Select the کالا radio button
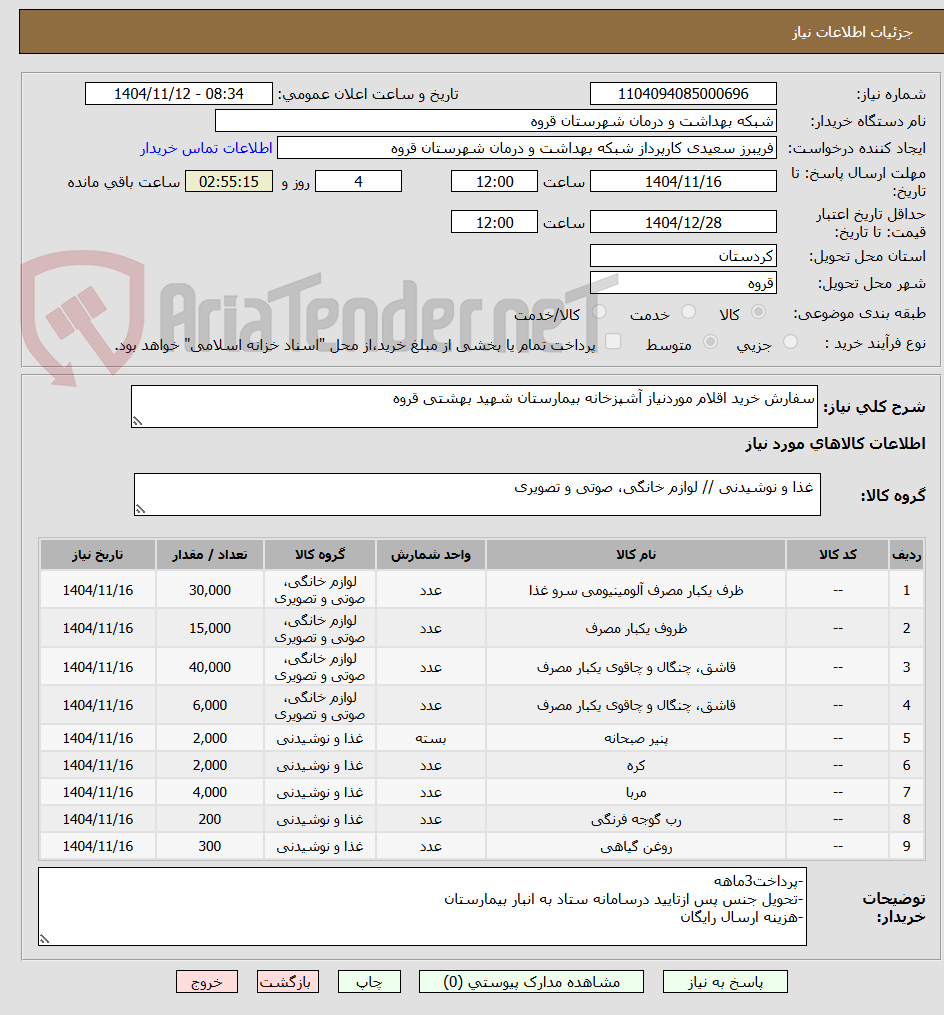This screenshot has width=944, height=1015. coord(758,313)
